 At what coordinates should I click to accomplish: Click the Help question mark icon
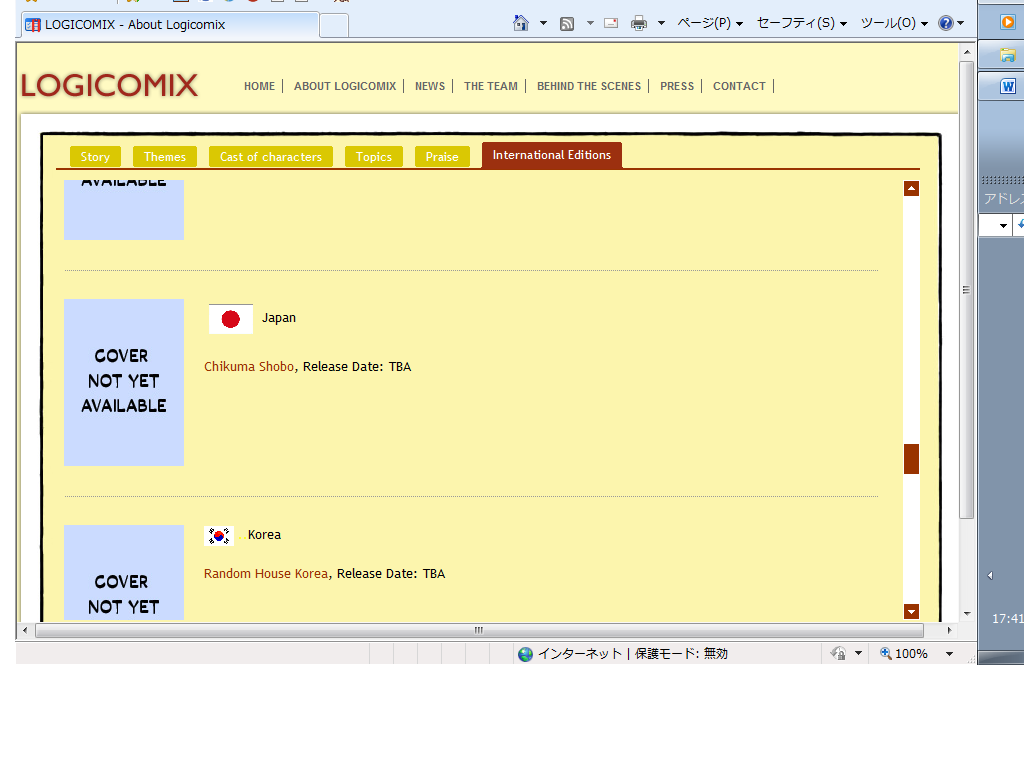(946, 24)
